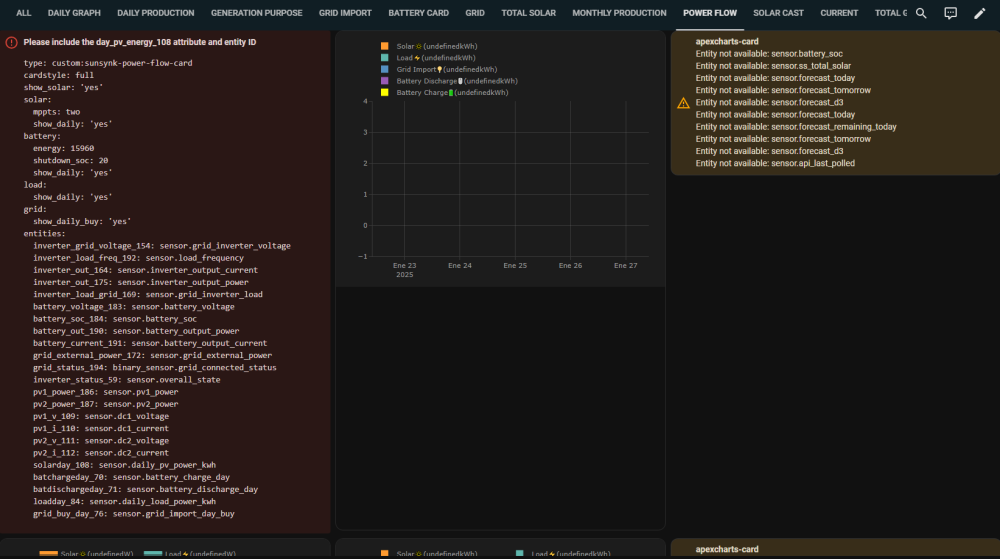Viewport: 1000px width, 559px height.
Task: Open the TOTAL SOLAR tab
Action: tap(528, 13)
